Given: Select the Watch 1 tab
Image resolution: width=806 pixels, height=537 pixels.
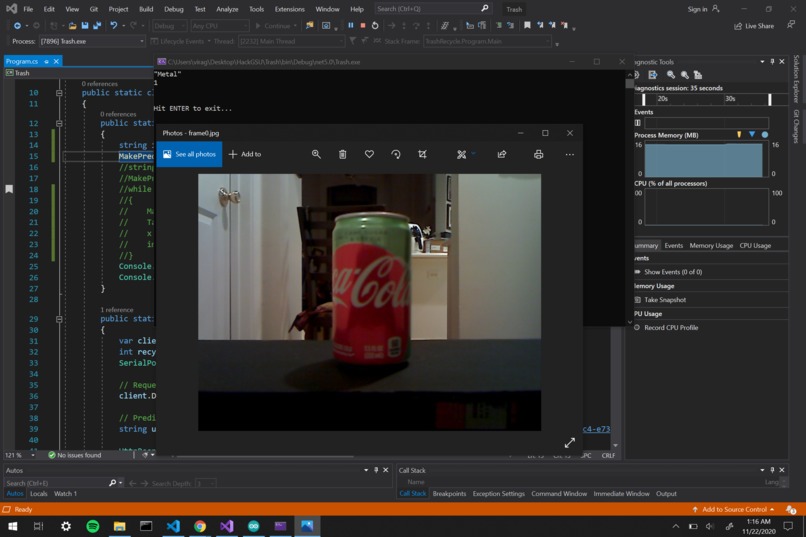Looking at the screenshot, I should pyautogui.click(x=65, y=493).
